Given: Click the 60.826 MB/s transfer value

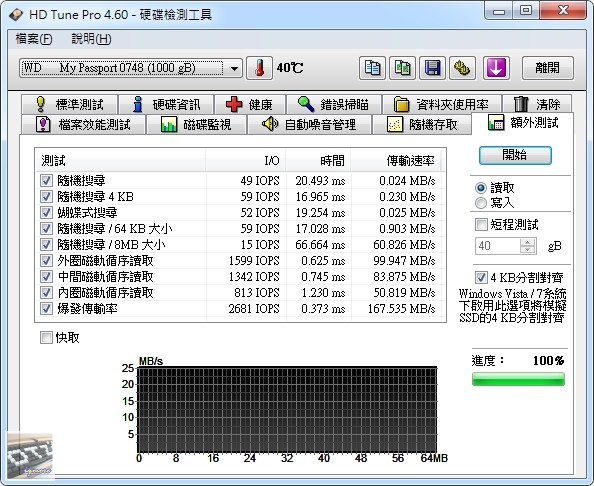Looking at the screenshot, I should [x=404, y=245].
